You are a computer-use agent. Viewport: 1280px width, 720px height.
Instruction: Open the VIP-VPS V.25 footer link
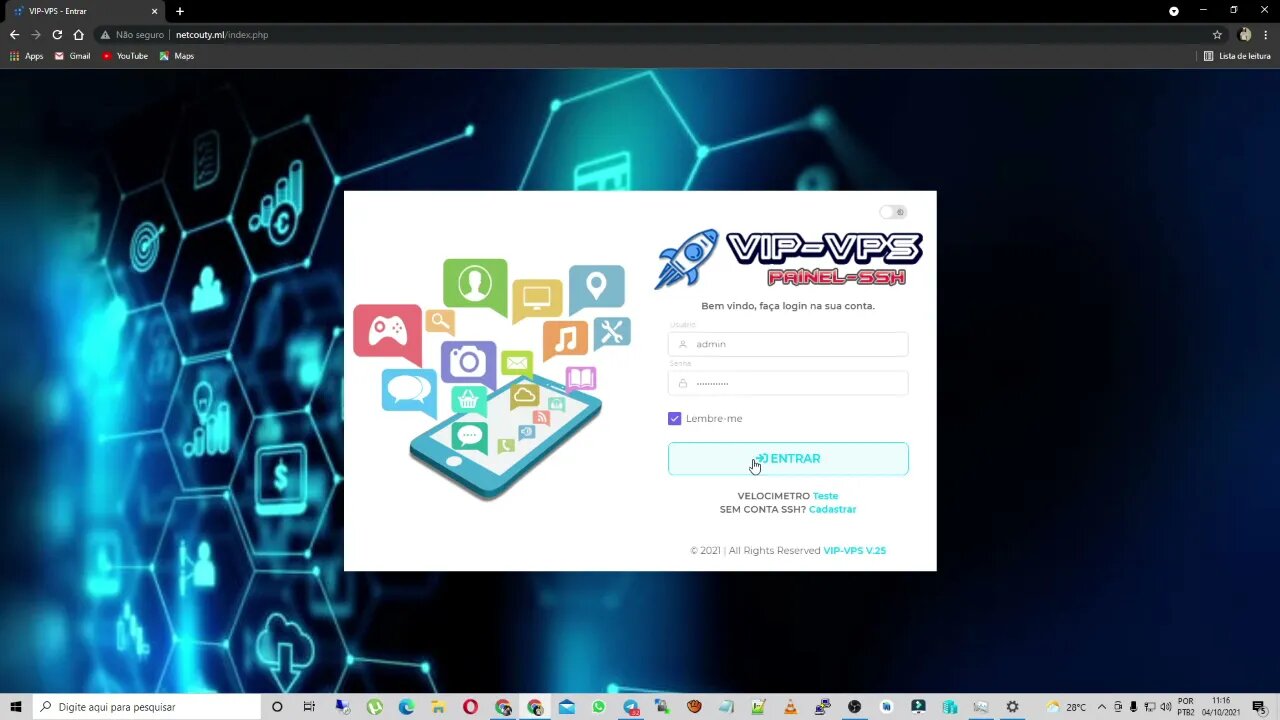854,550
